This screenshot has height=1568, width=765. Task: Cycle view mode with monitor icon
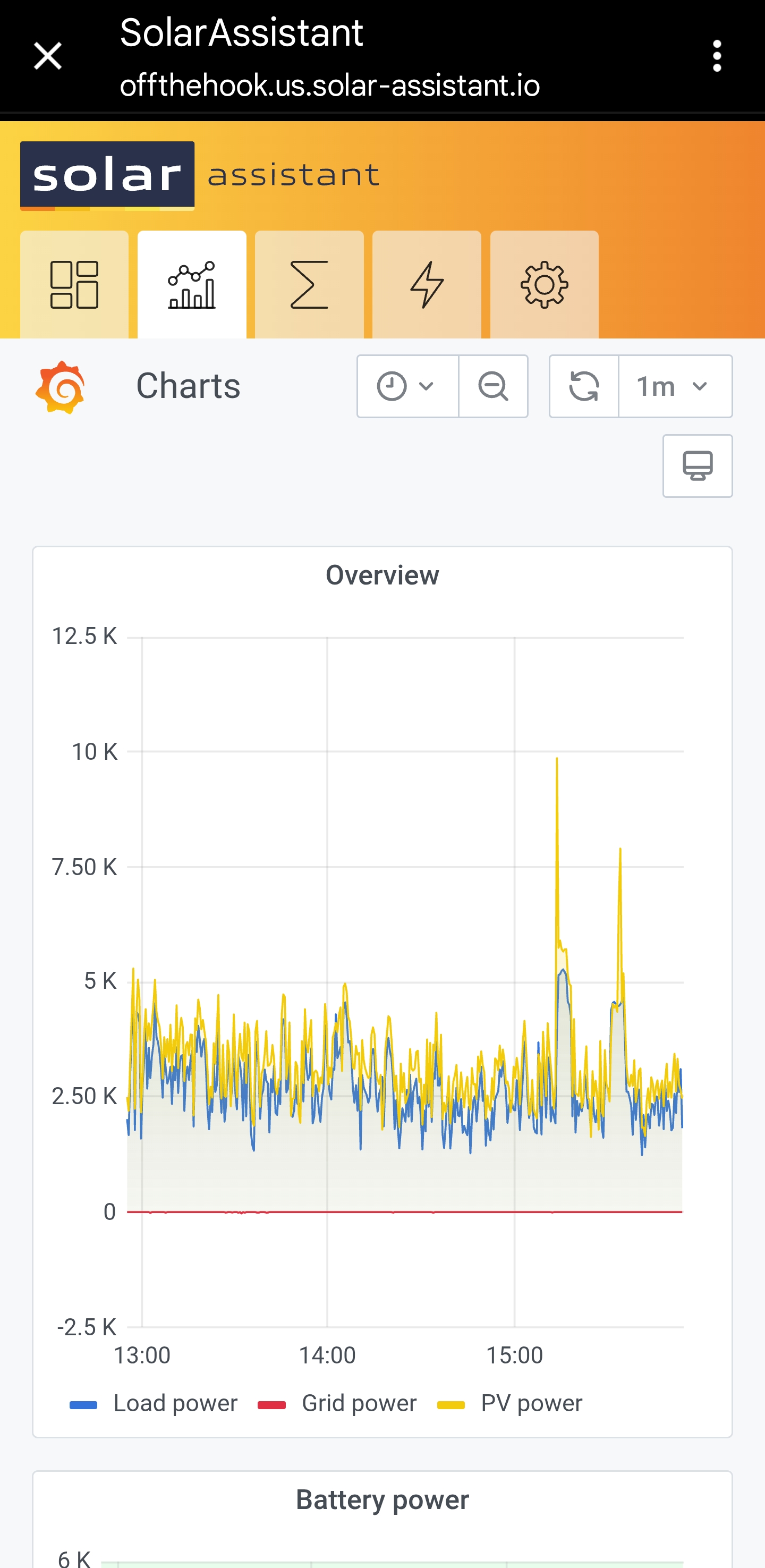pos(698,467)
